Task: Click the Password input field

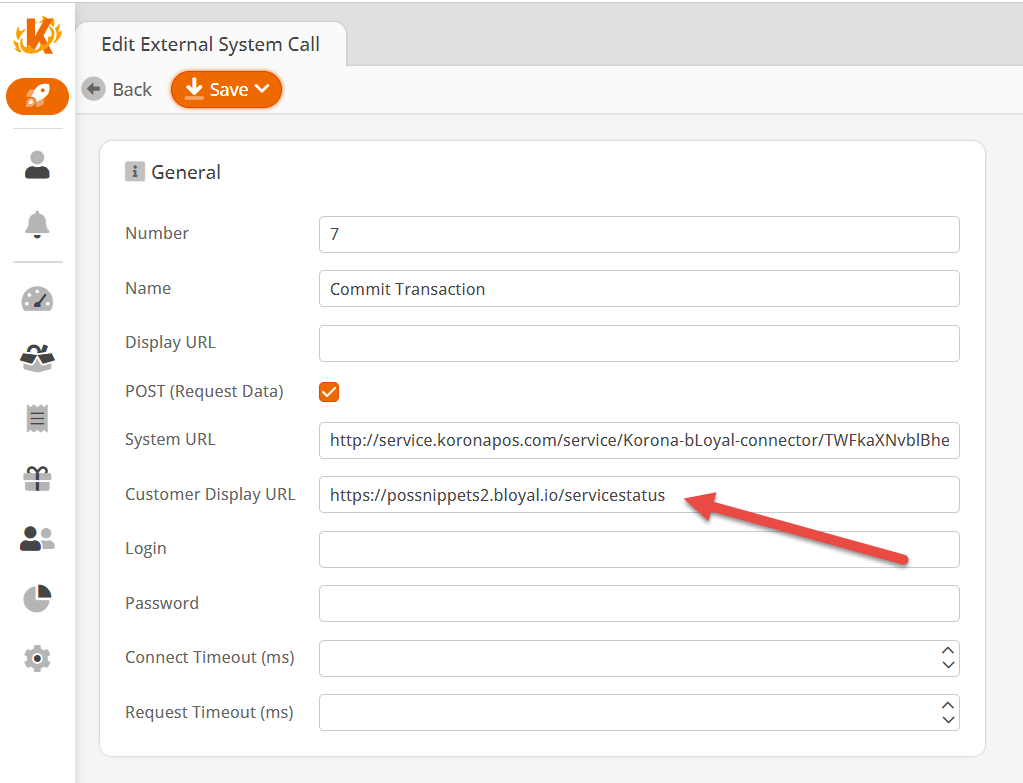Action: pyautogui.click(x=639, y=604)
